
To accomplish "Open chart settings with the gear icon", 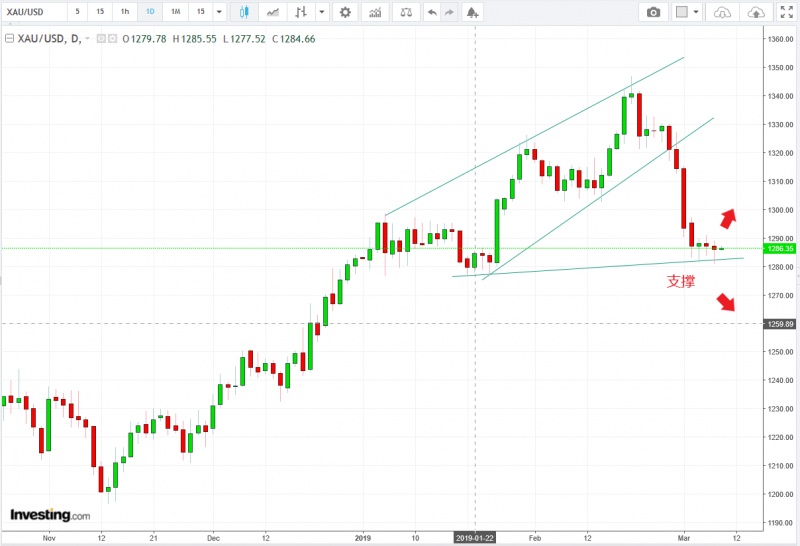I will coord(345,12).
